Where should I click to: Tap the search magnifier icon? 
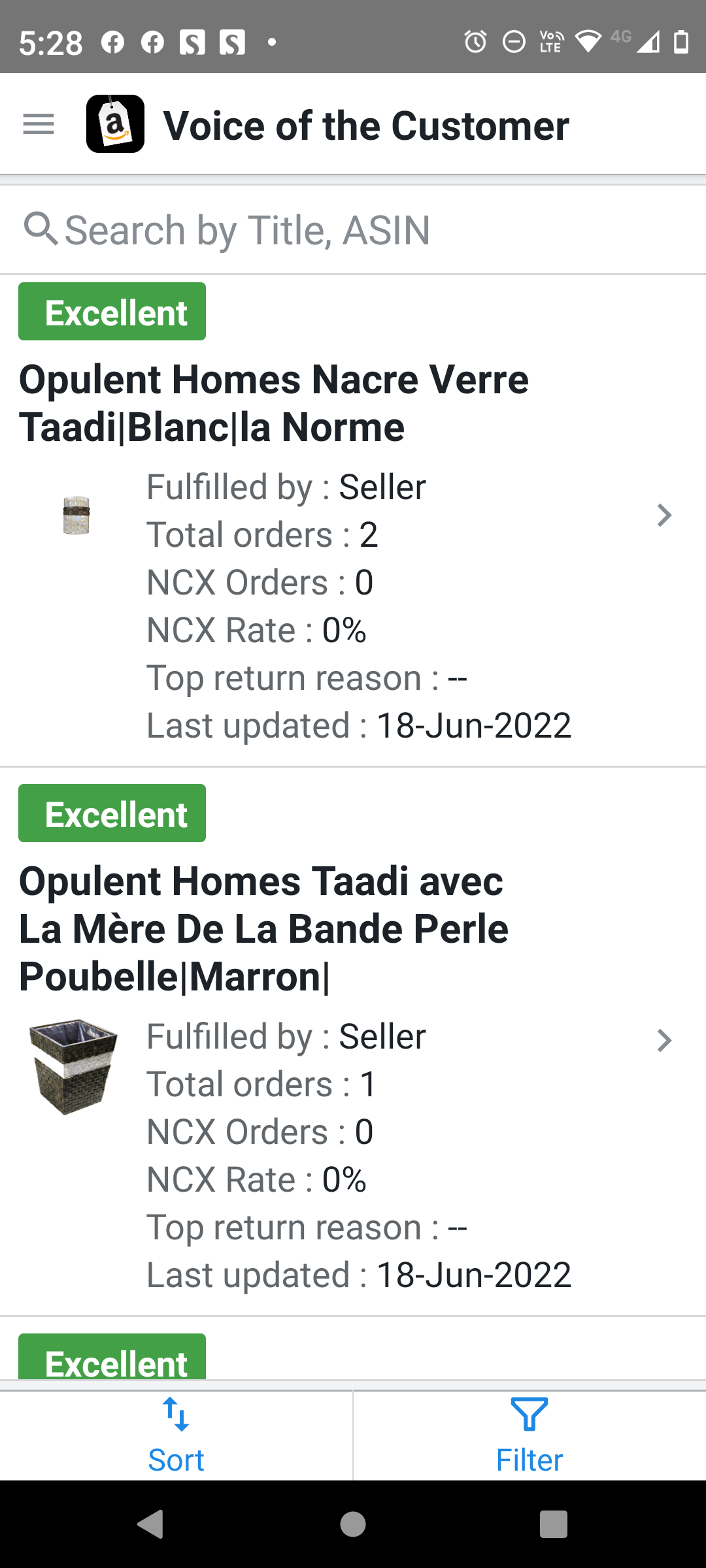[x=41, y=229]
